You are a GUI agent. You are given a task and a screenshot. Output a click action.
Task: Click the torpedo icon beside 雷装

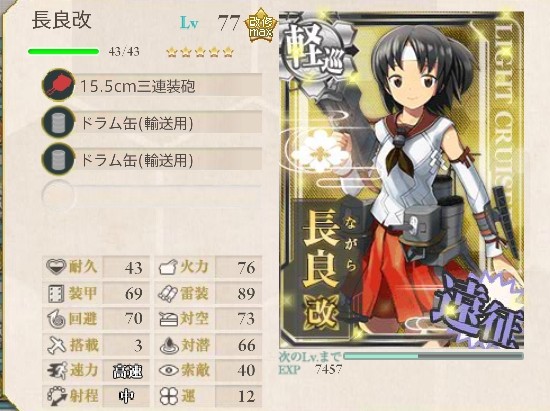coord(168,293)
